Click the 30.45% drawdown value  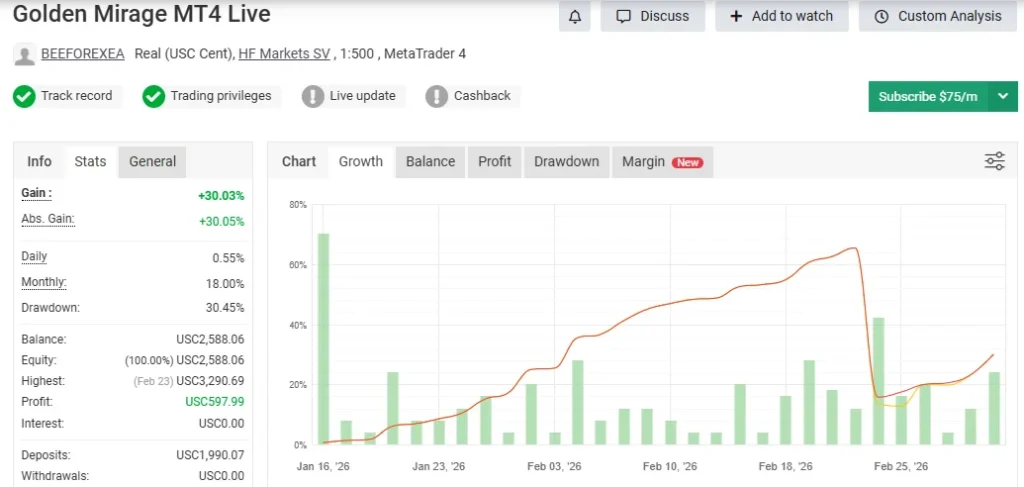point(225,307)
